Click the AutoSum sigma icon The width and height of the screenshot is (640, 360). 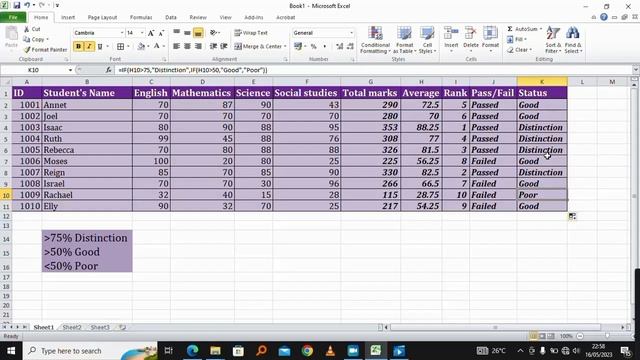tap(510, 29)
